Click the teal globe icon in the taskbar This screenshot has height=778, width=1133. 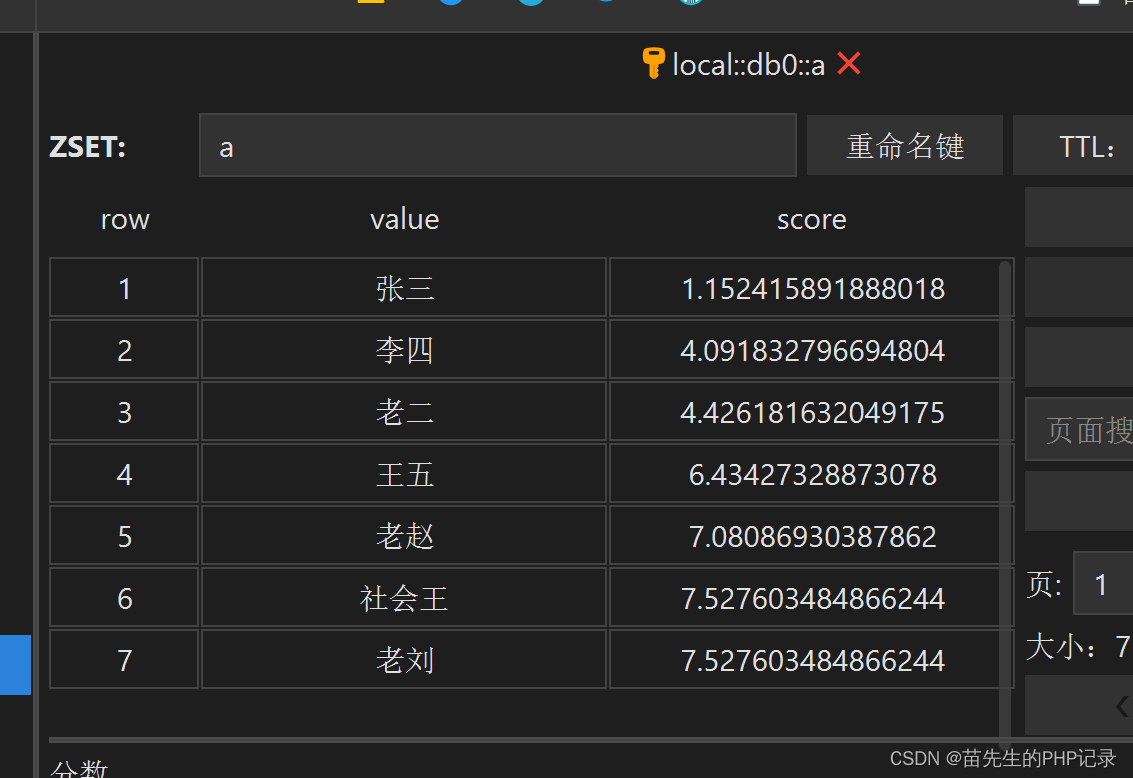689,3
